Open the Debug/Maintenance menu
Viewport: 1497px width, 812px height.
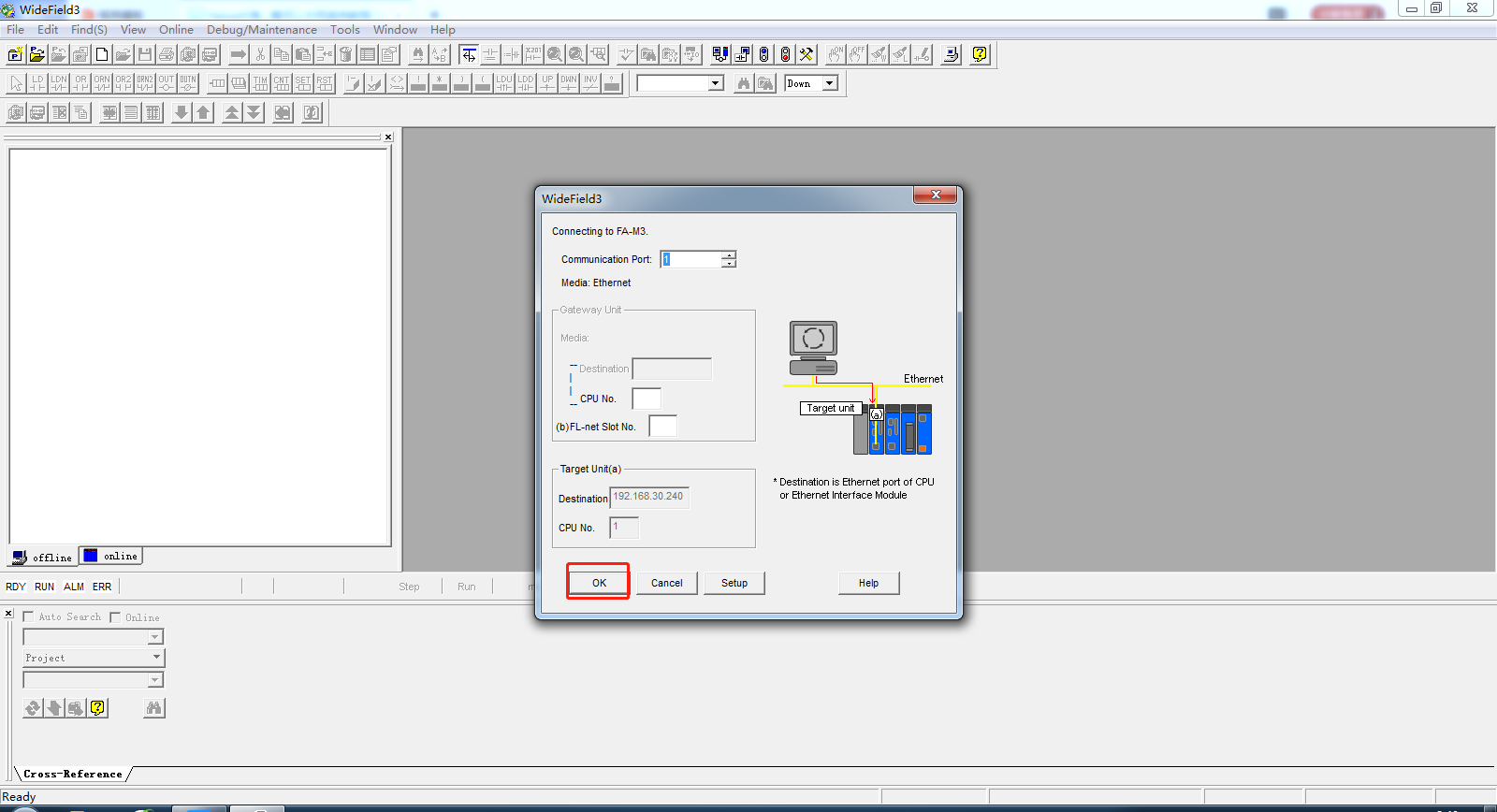click(262, 30)
